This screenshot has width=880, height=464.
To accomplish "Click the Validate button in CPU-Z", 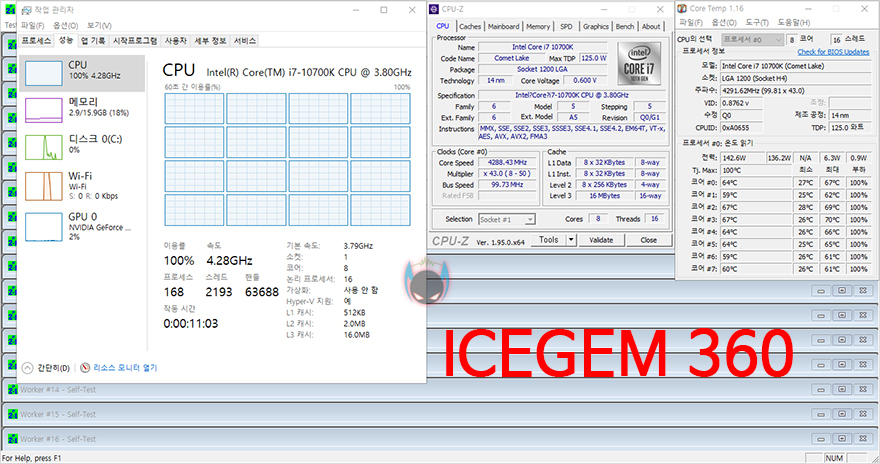I will pyautogui.click(x=601, y=240).
